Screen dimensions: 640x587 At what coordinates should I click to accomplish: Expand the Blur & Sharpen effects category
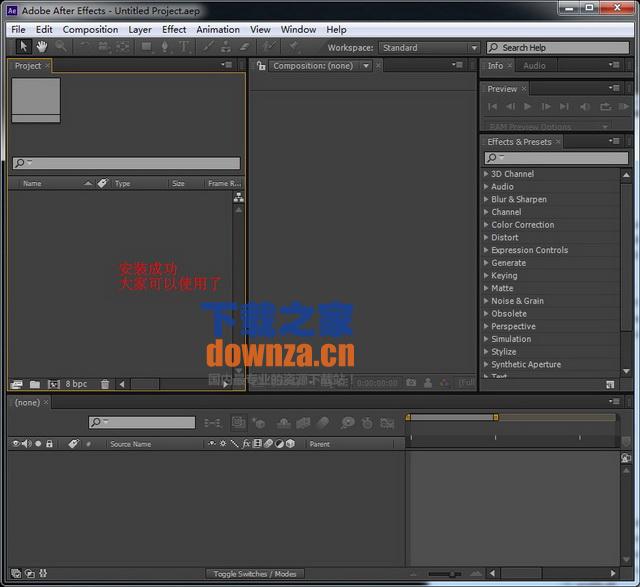[x=518, y=199]
